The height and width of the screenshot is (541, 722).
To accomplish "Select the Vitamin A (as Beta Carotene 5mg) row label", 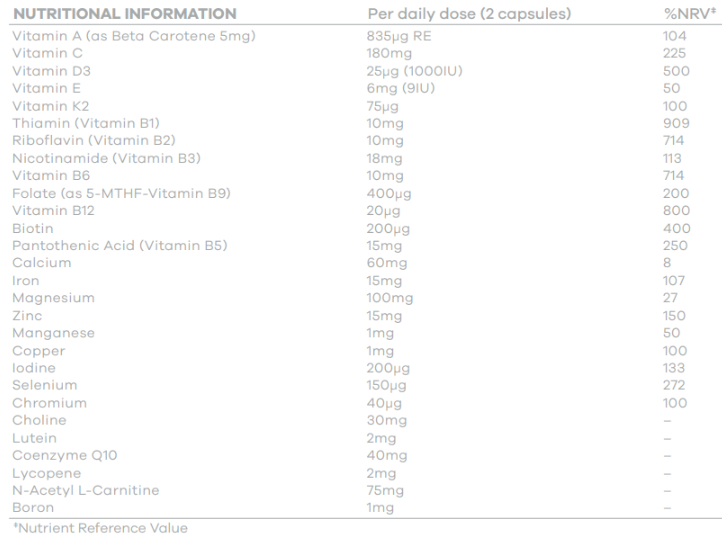I will click(134, 36).
